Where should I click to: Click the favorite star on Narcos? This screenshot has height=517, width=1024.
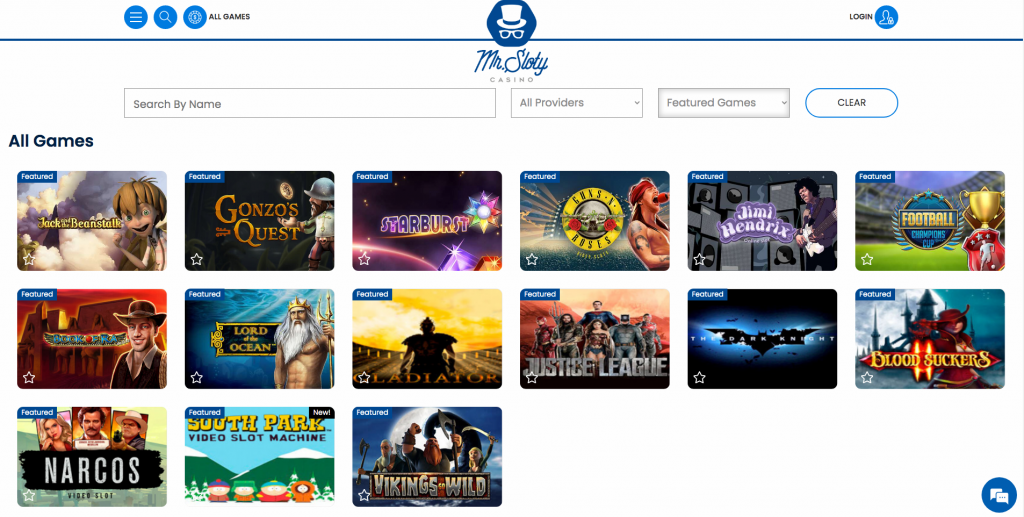coord(29,495)
